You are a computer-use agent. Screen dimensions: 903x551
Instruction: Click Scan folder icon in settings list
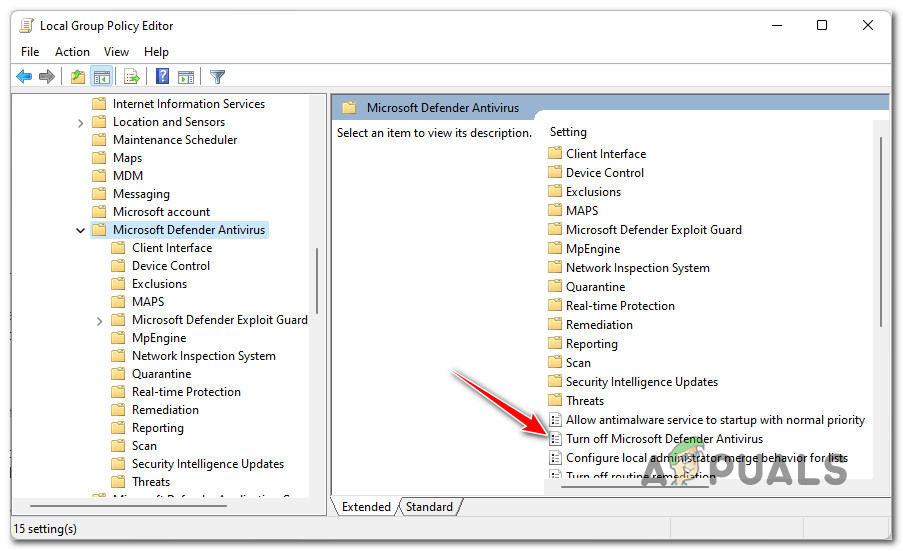point(555,362)
